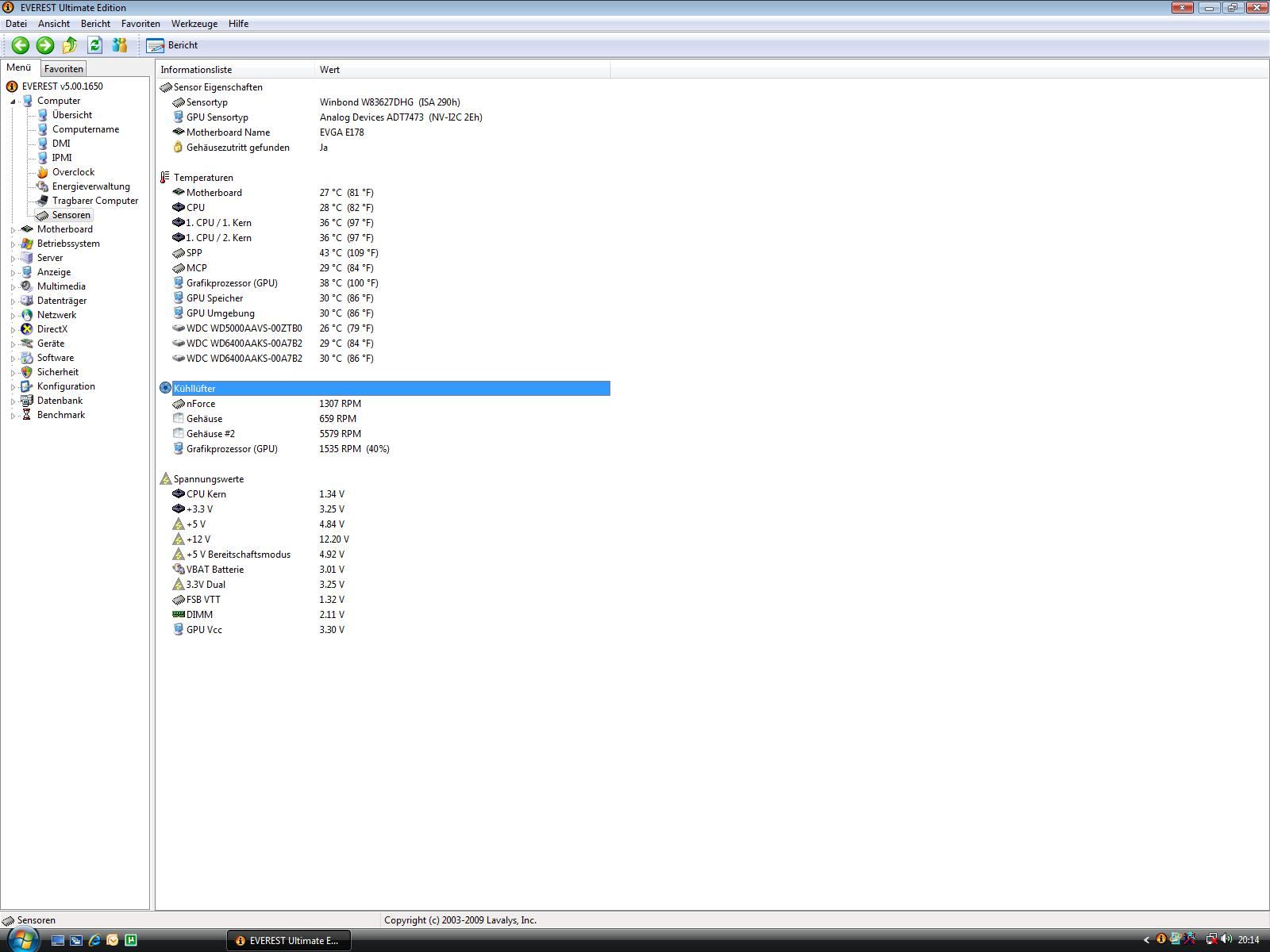Screen dimensions: 1270x952
Task: Select the WDC WD5000AAVS-00ZTB0 row
Action: point(384,328)
